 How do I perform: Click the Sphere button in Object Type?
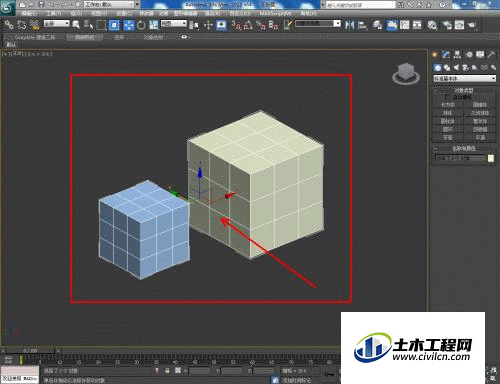click(448, 113)
